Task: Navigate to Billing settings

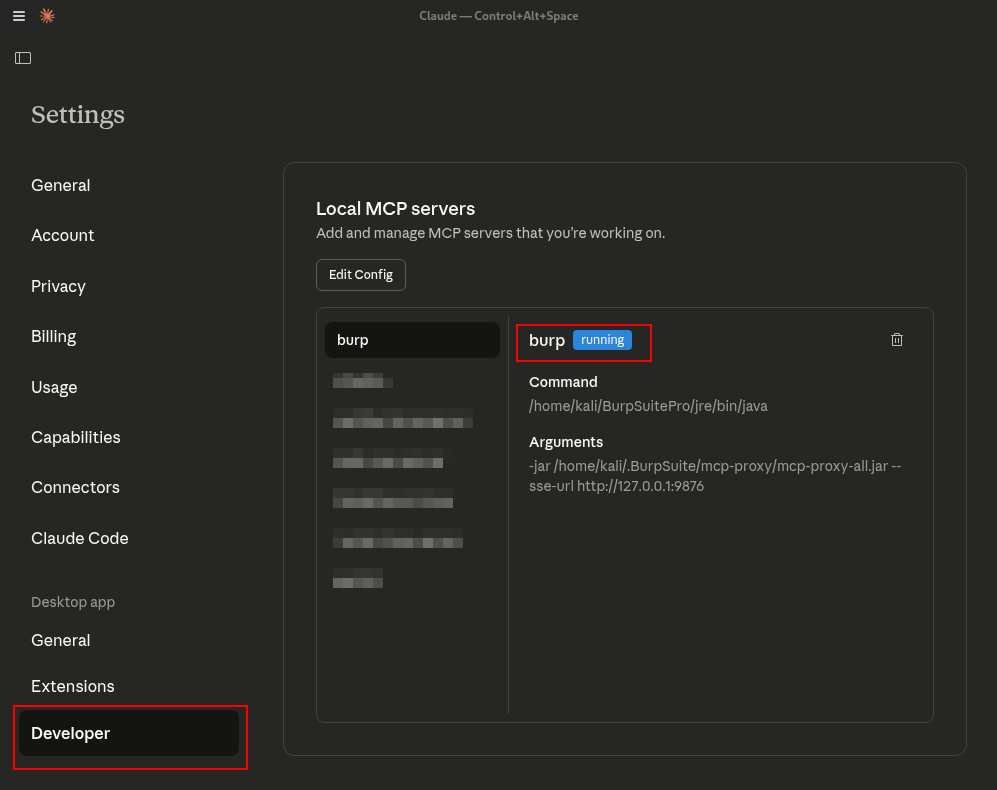Action: (x=54, y=336)
